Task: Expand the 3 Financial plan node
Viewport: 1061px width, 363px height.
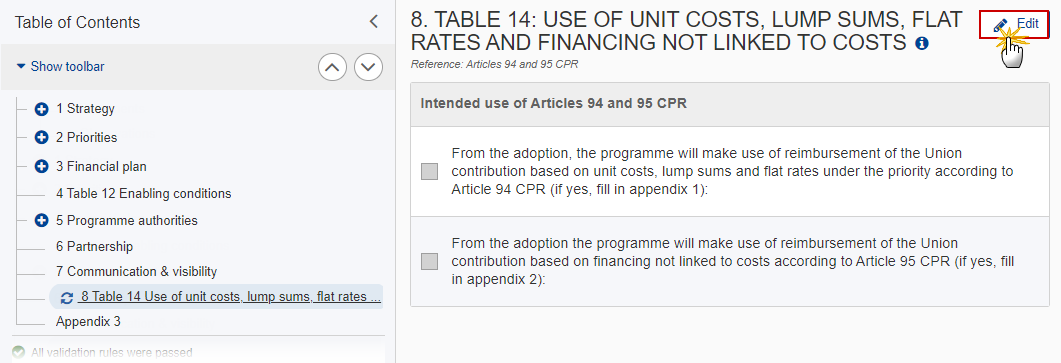Action: click(42, 167)
